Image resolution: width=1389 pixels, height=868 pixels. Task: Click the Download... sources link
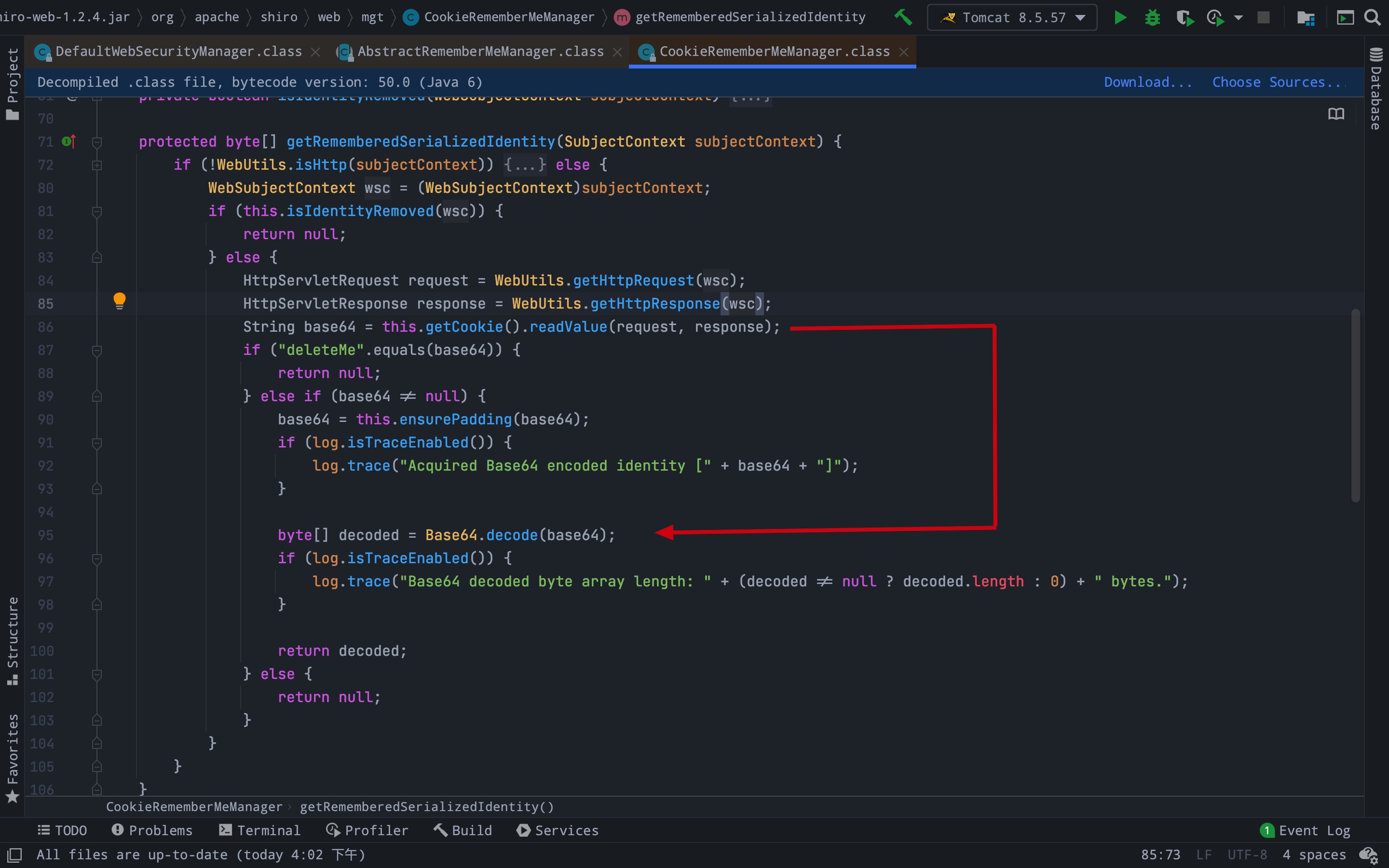pos(1148,82)
